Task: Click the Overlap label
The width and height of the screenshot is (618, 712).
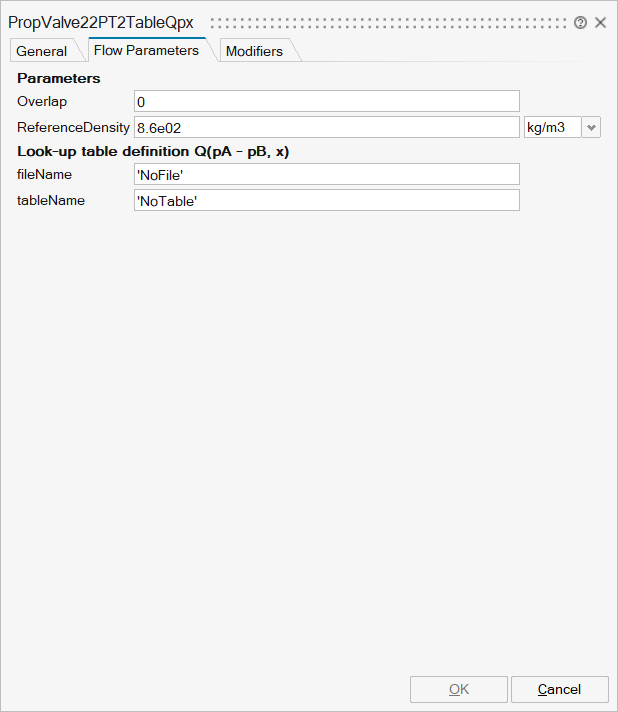Action: 42,101
